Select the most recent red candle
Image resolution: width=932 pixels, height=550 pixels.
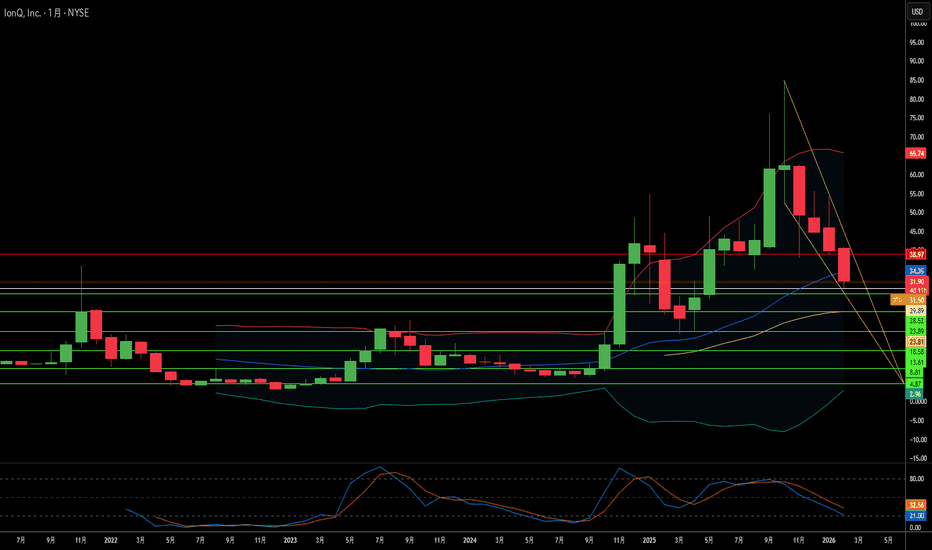[x=844, y=265]
